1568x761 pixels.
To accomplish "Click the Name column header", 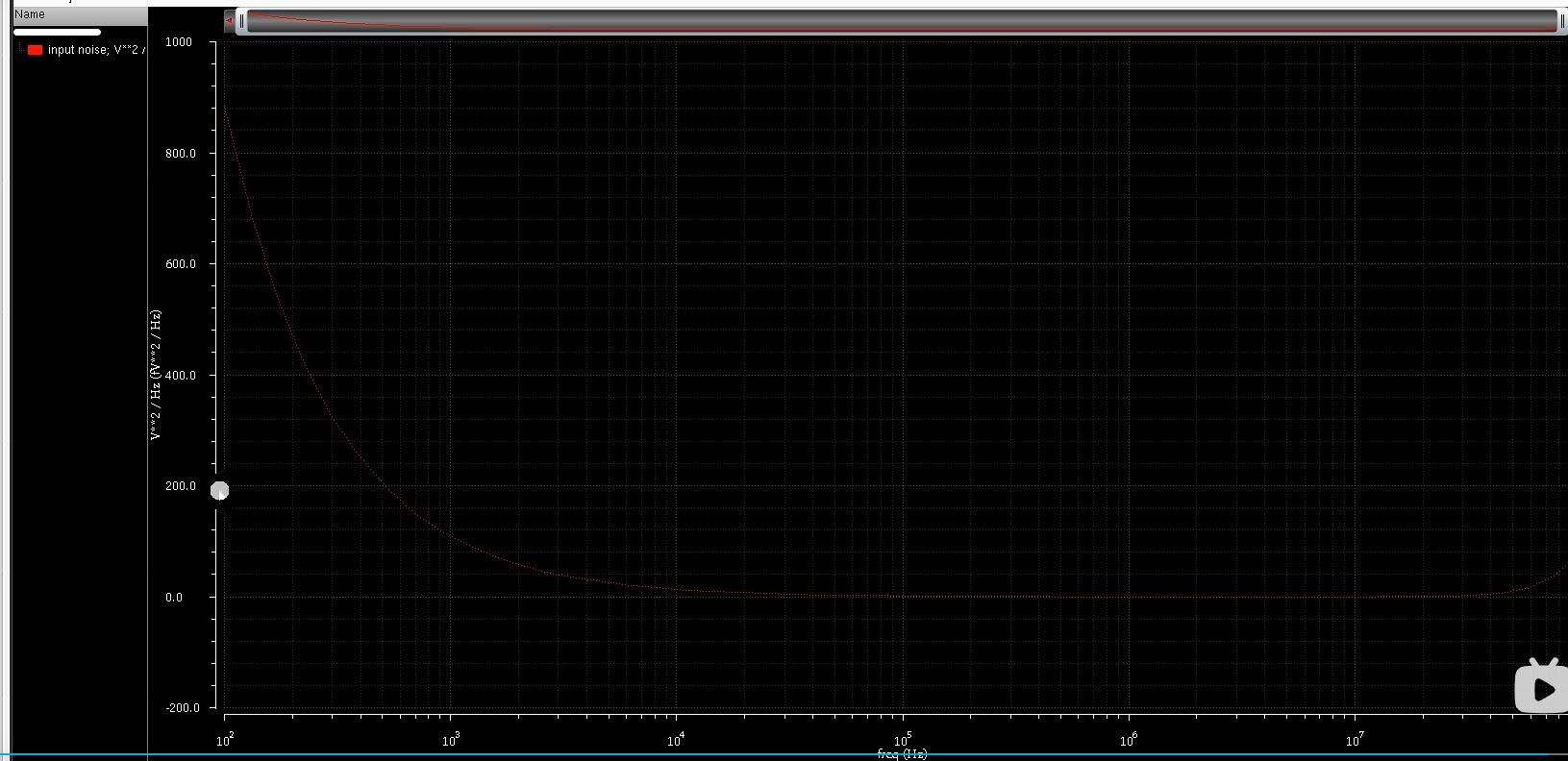I will click(x=30, y=14).
